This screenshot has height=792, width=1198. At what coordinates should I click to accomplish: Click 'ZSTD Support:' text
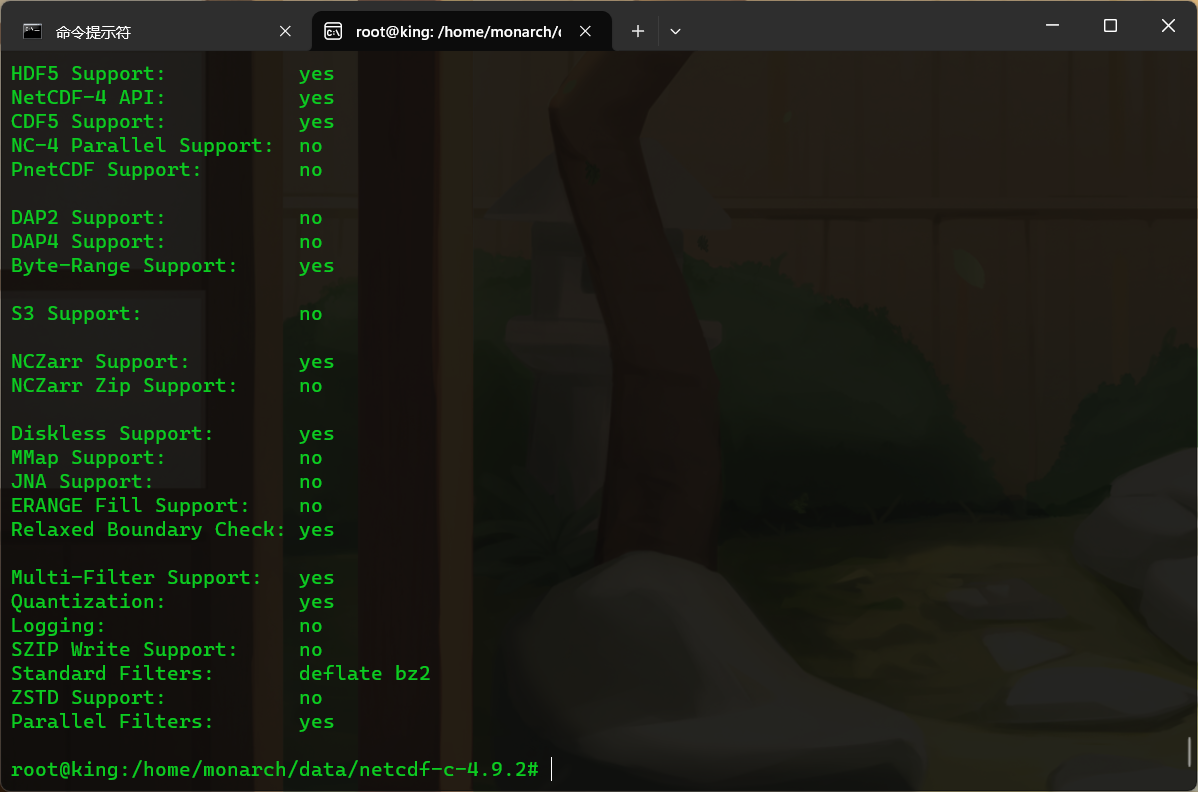coord(88,697)
